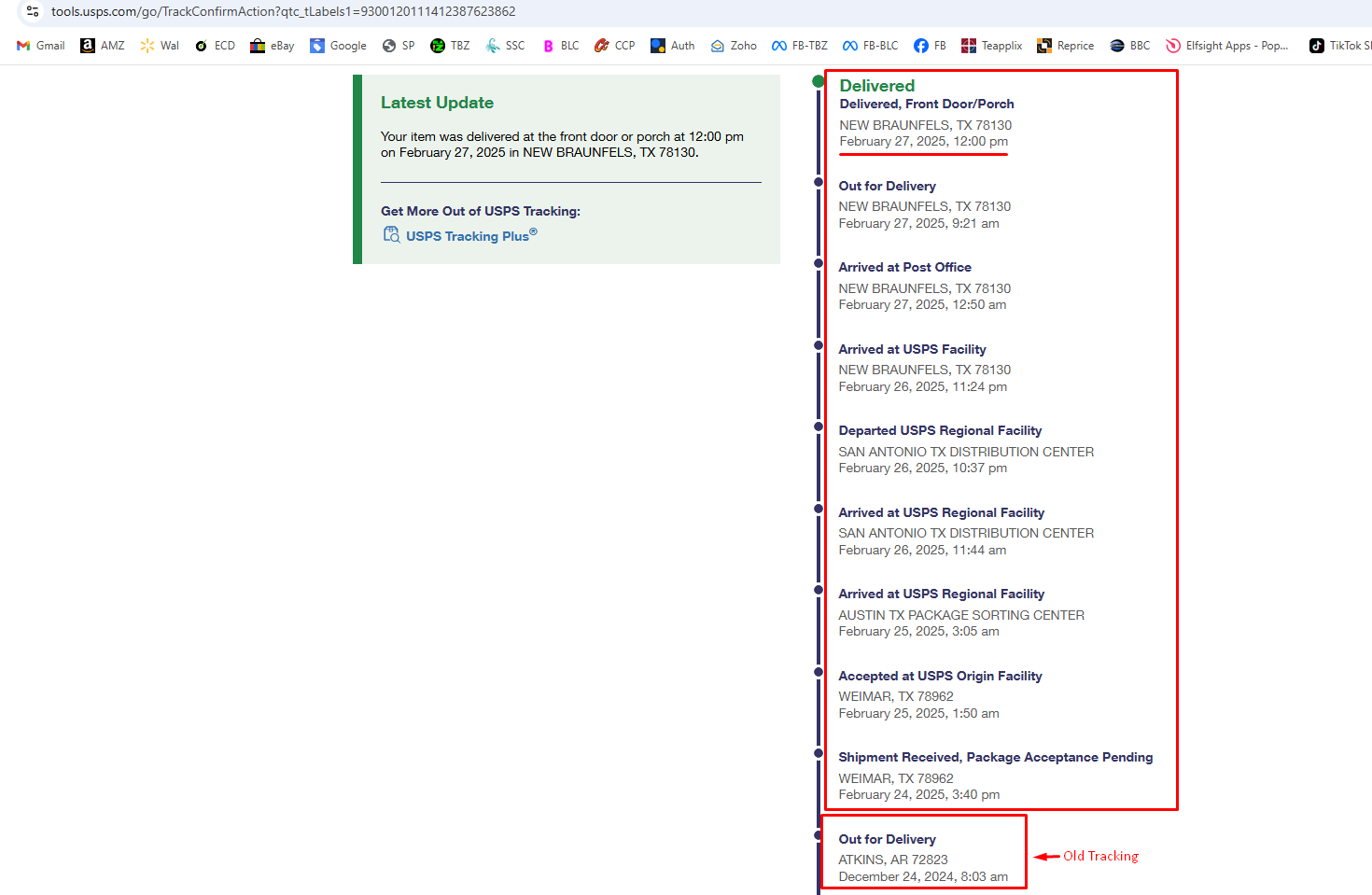Open the Auth bookmark
Viewport: 1372px width, 895px height.
(x=673, y=46)
